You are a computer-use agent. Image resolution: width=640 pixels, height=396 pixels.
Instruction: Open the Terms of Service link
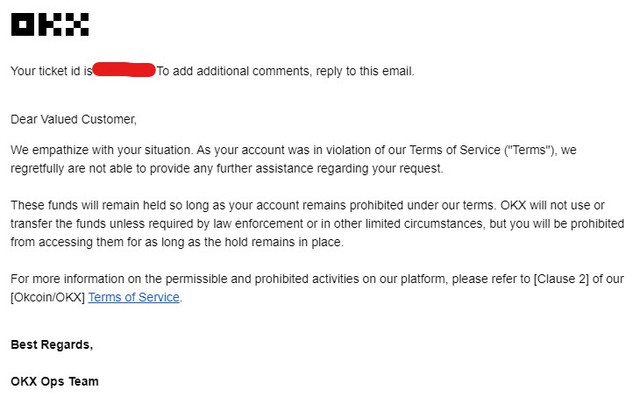tap(134, 297)
